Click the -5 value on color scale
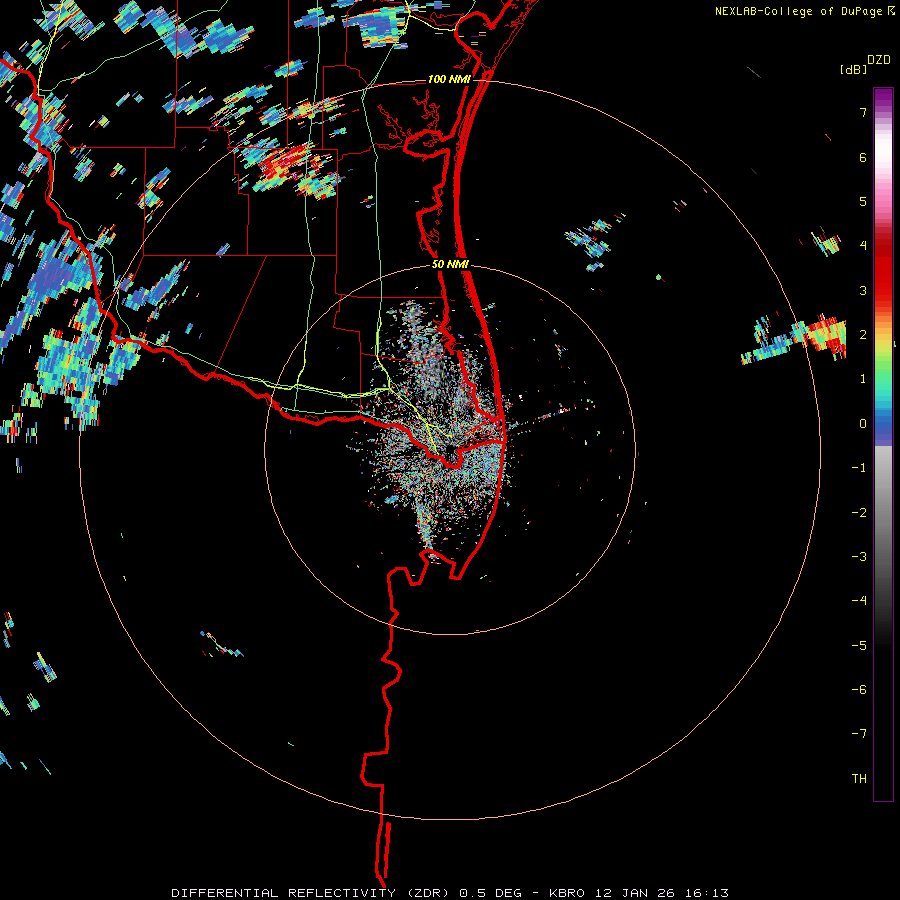This screenshot has height=900, width=900. click(859, 646)
